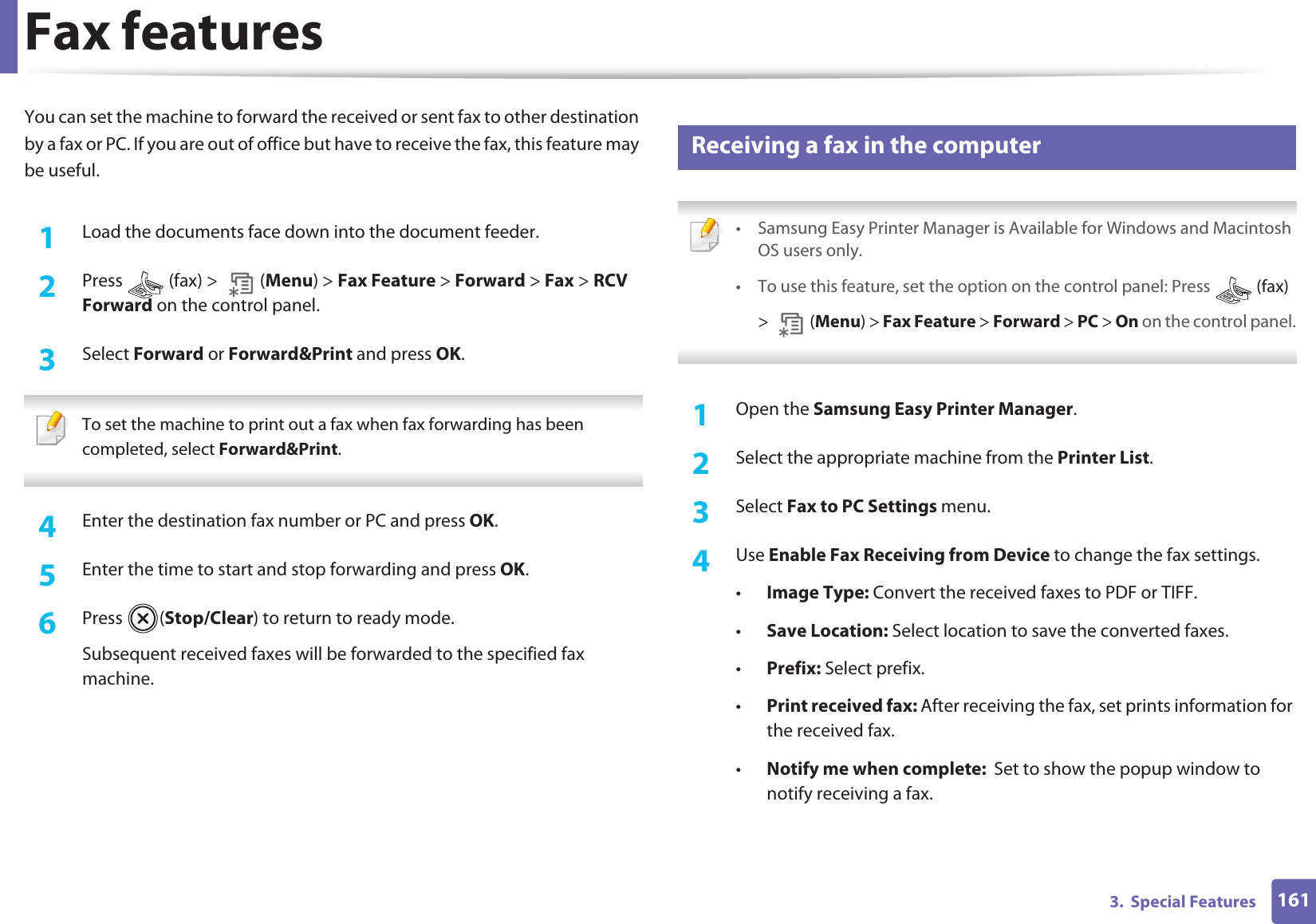This screenshot has width=1316, height=924.
Task: Click the Menu icon in the right-hand note
Action: pos(790,324)
